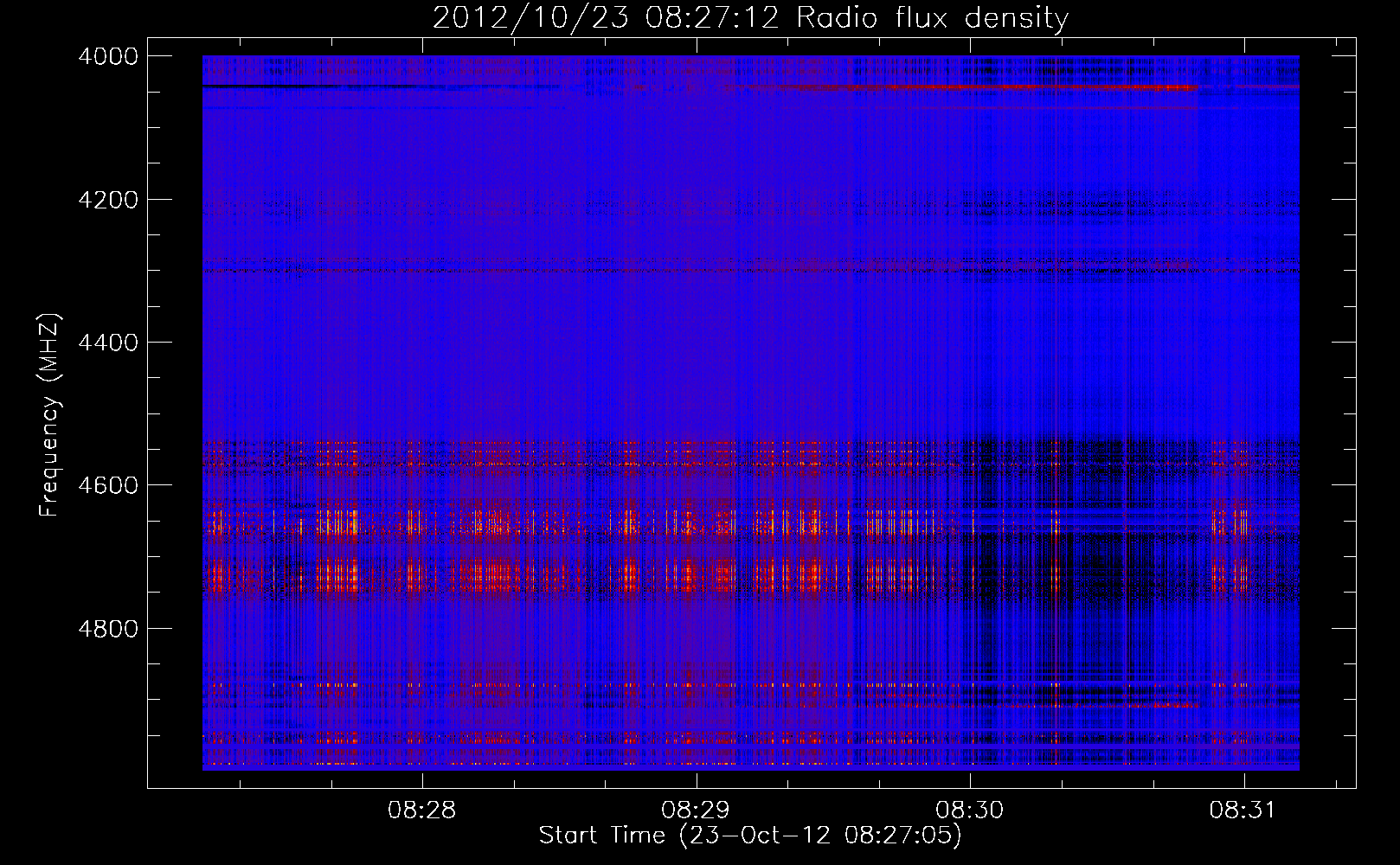1400x865 pixels.
Task: Select the 4800 frequency tick label
Action: point(108,629)
